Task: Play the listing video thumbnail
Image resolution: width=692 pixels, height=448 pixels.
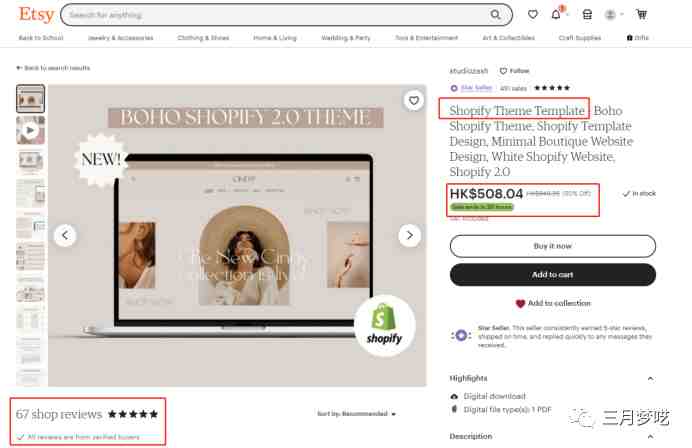Action: 30,130
